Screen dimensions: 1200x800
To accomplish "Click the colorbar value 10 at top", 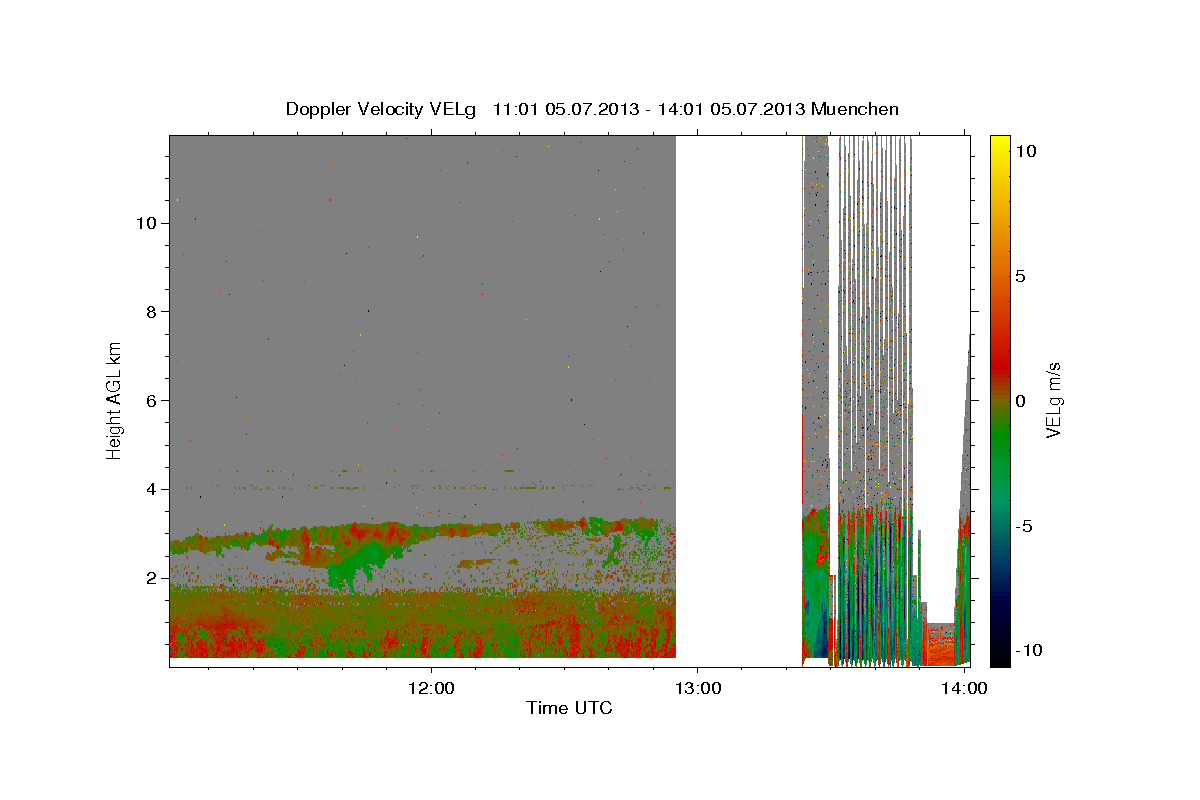I will (1025, 150).
